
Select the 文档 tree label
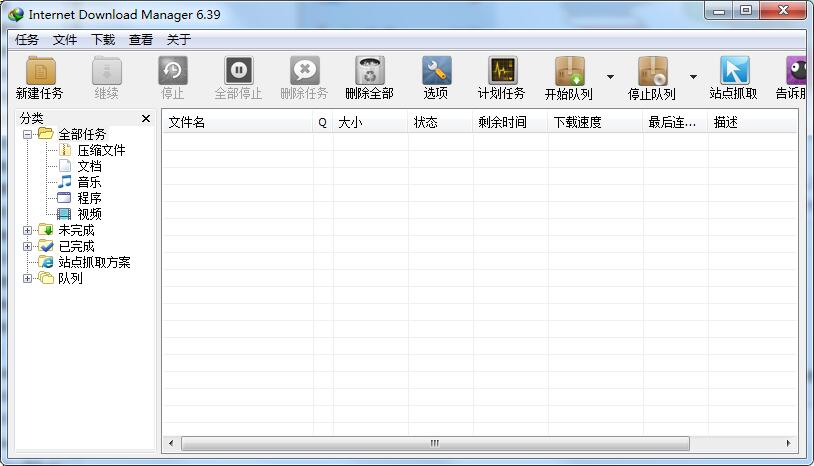(x=89, y=166)
